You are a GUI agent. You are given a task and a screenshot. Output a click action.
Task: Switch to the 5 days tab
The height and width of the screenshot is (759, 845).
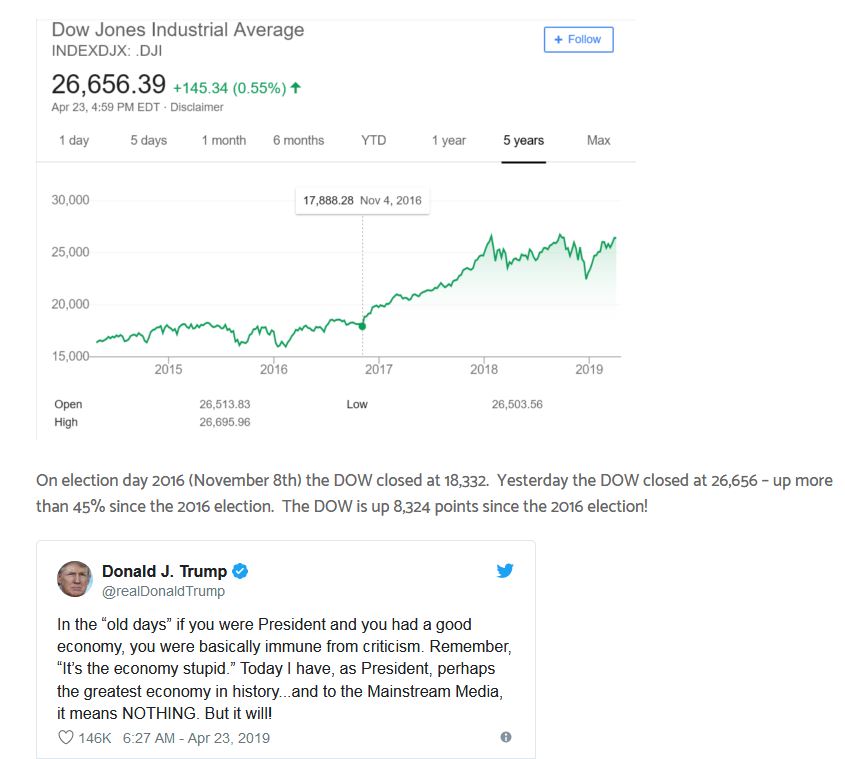(x=149, y=140)
